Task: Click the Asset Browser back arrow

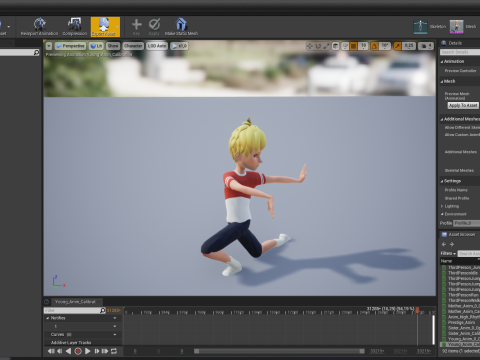Action: 444,244
